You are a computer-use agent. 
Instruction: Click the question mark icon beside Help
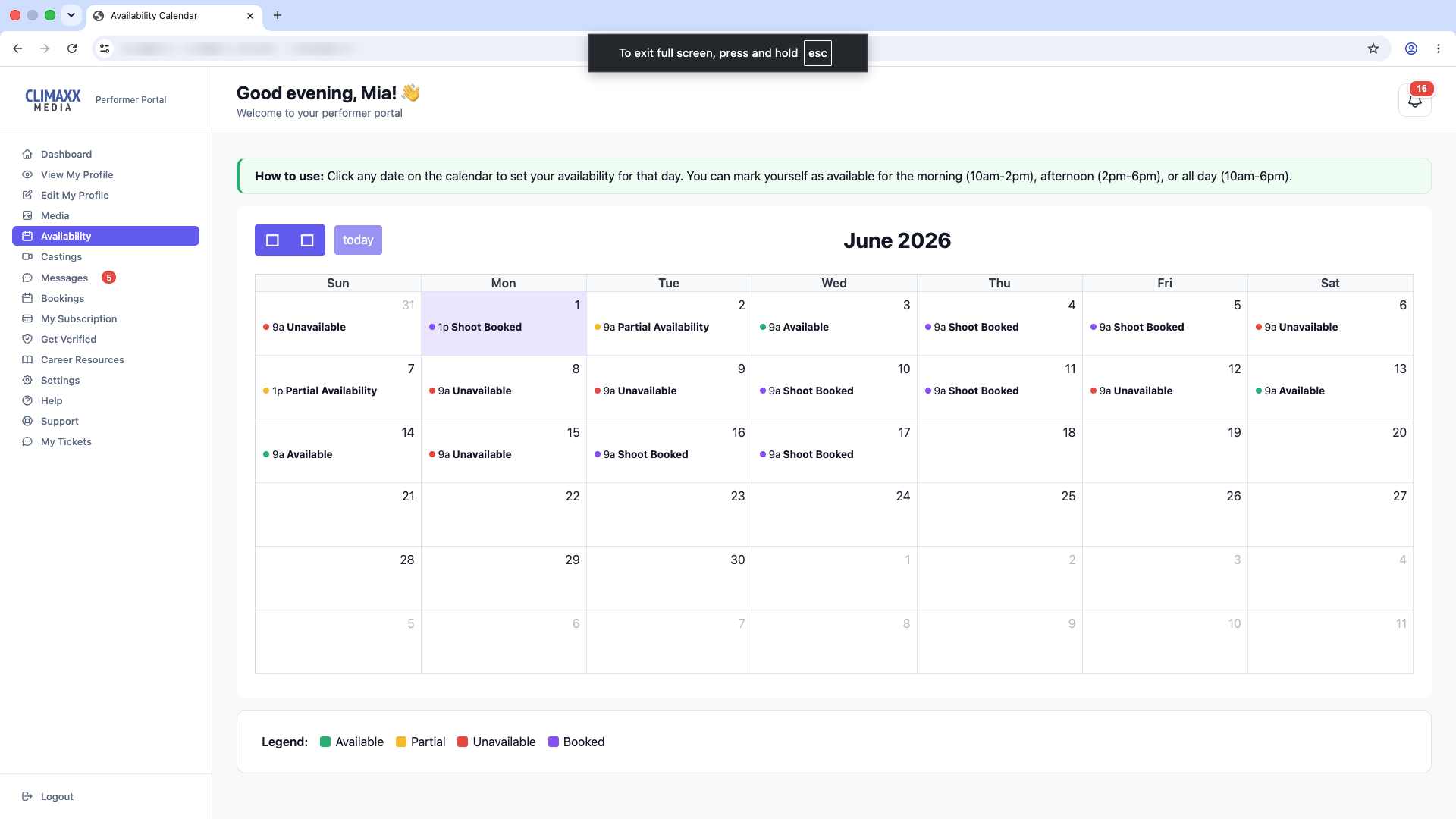[x=27, y=400]
